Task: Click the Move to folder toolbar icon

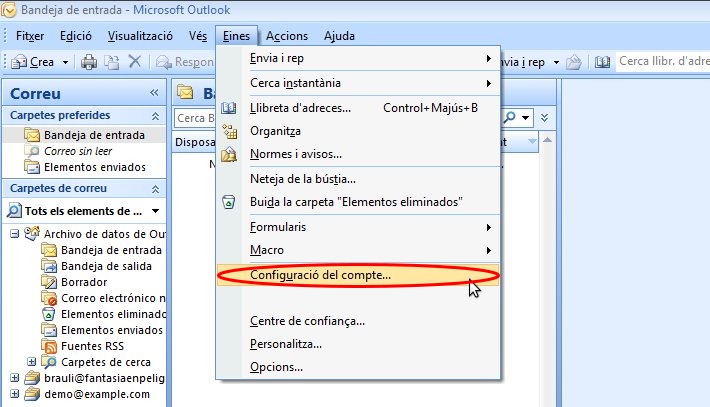Action: tap(112, 62)
